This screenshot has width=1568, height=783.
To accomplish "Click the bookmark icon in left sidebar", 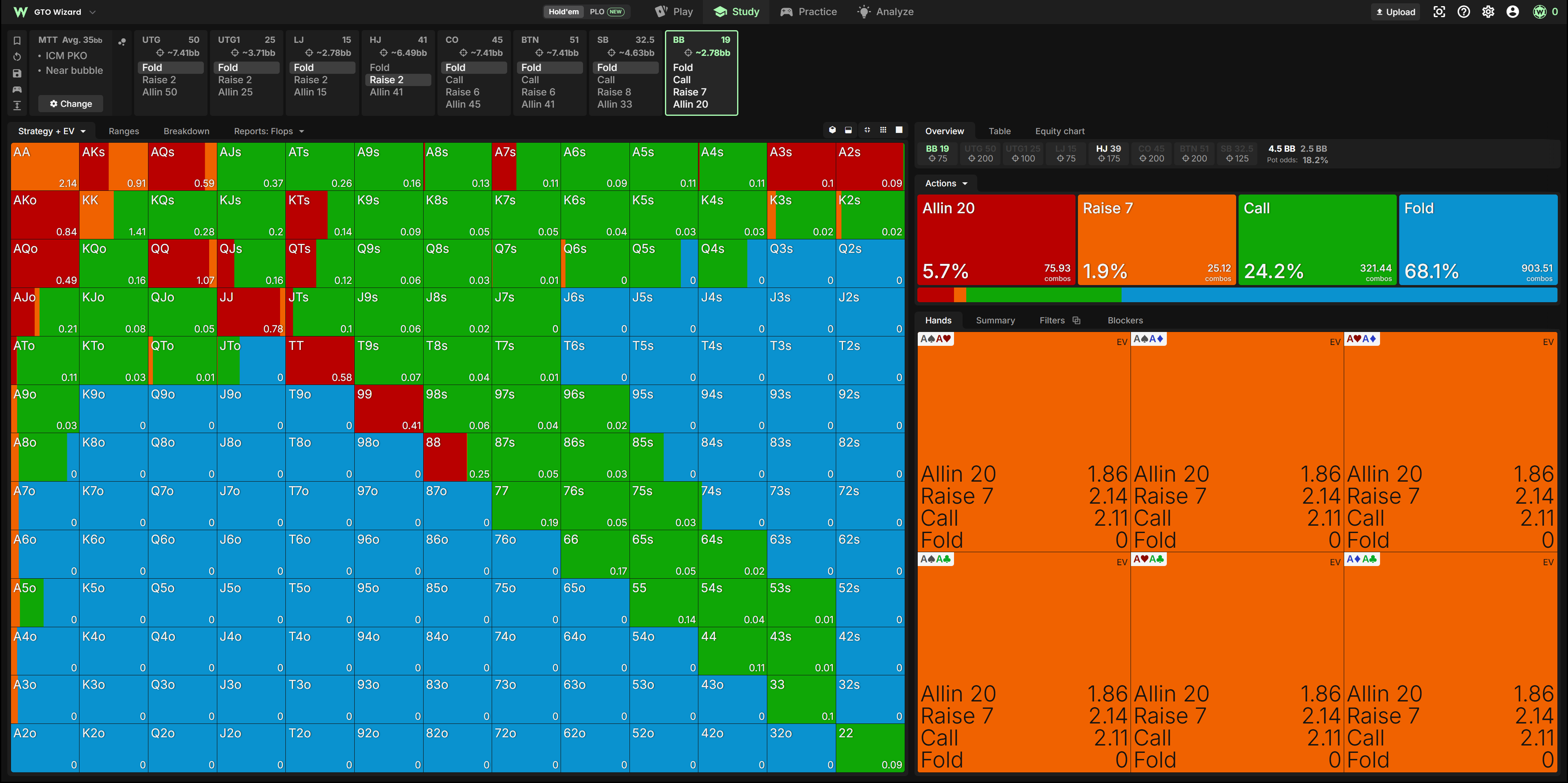I will [x=17, y=41].
